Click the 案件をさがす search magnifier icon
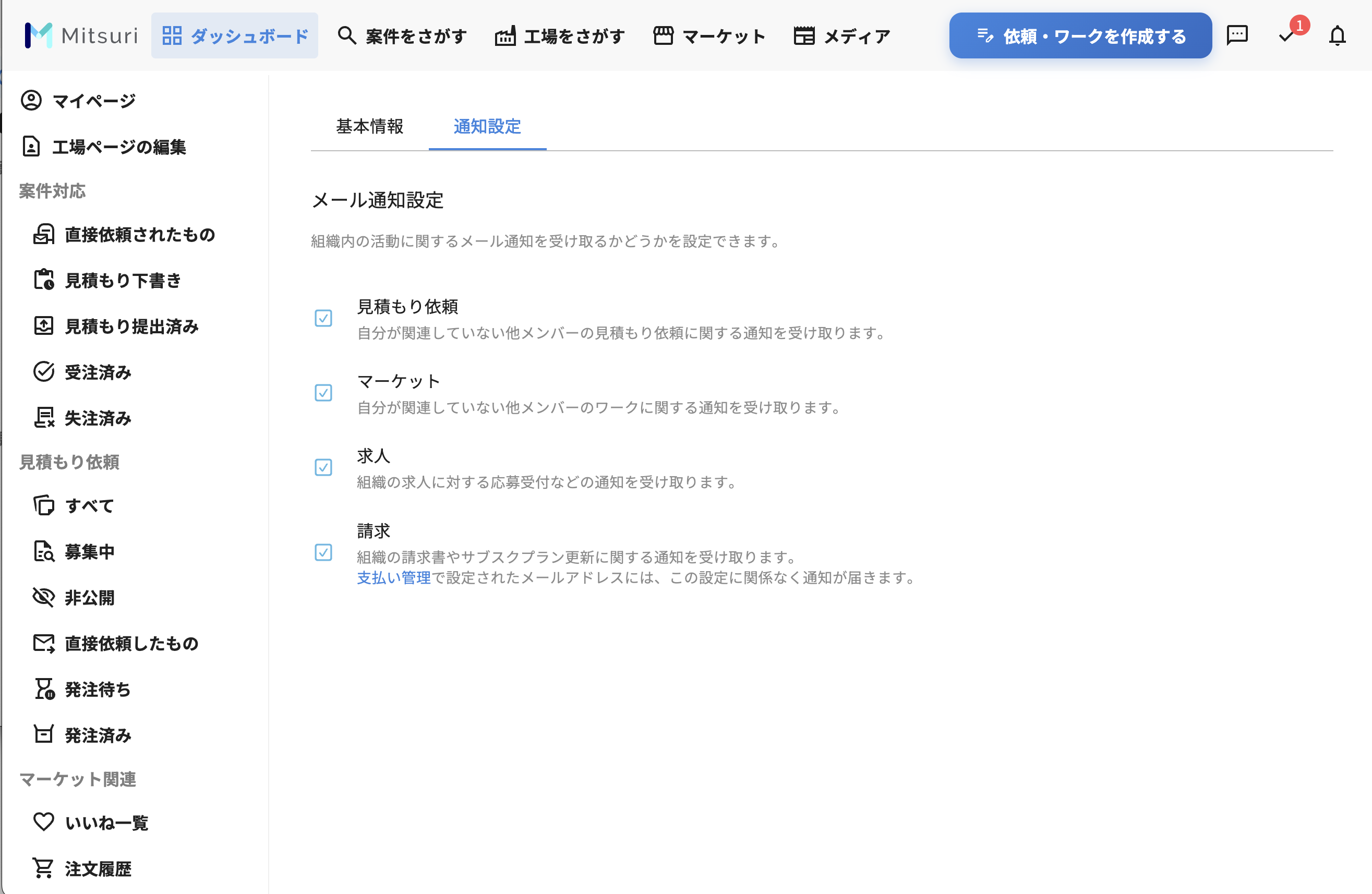The image size is (1372, 894). 346,36
